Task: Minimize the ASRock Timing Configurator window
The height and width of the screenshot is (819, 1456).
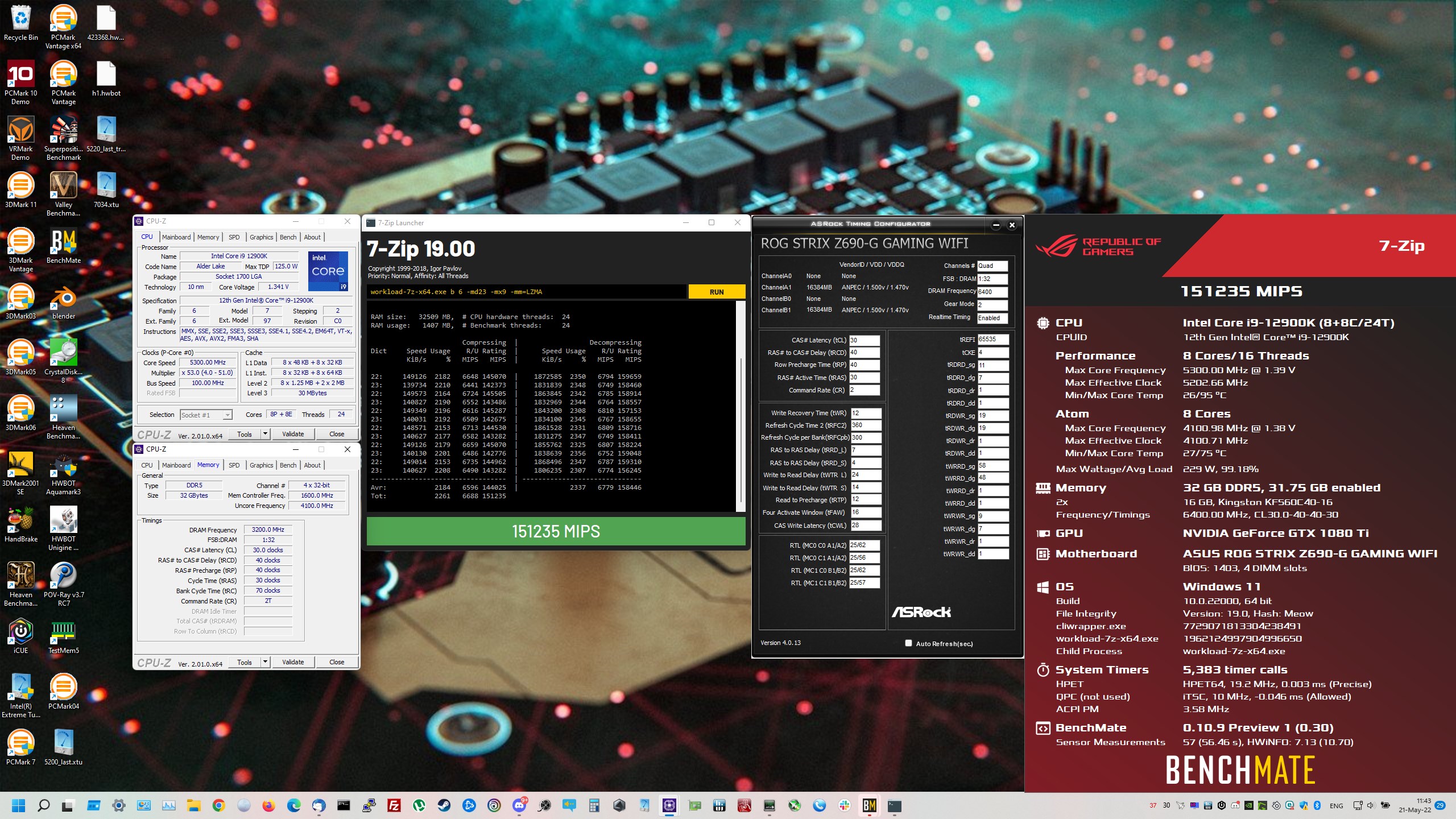Action: pyautogui.click(x=996, y=225)
